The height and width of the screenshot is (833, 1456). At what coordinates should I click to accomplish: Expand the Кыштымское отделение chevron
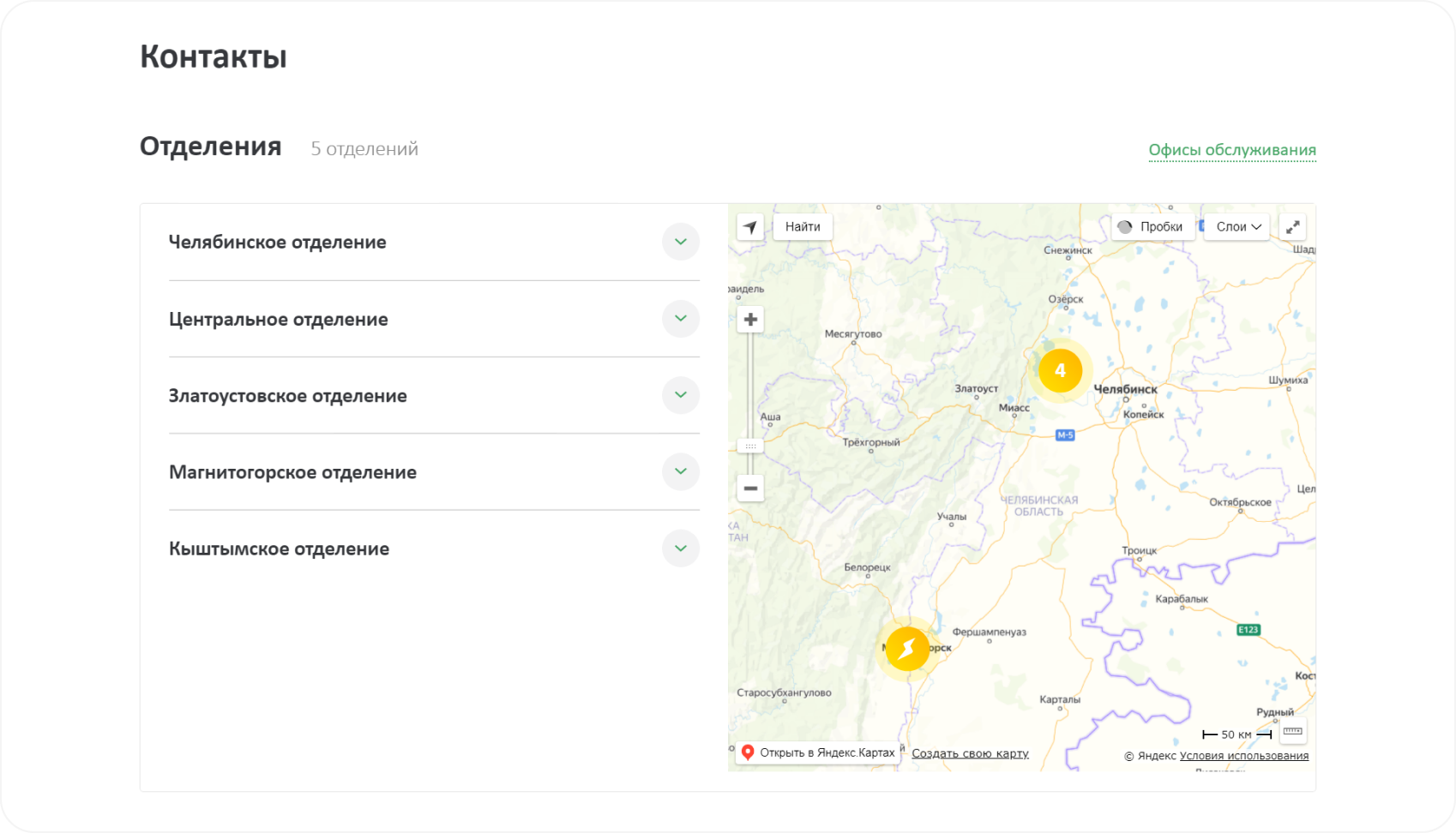(x=681, y=548)
